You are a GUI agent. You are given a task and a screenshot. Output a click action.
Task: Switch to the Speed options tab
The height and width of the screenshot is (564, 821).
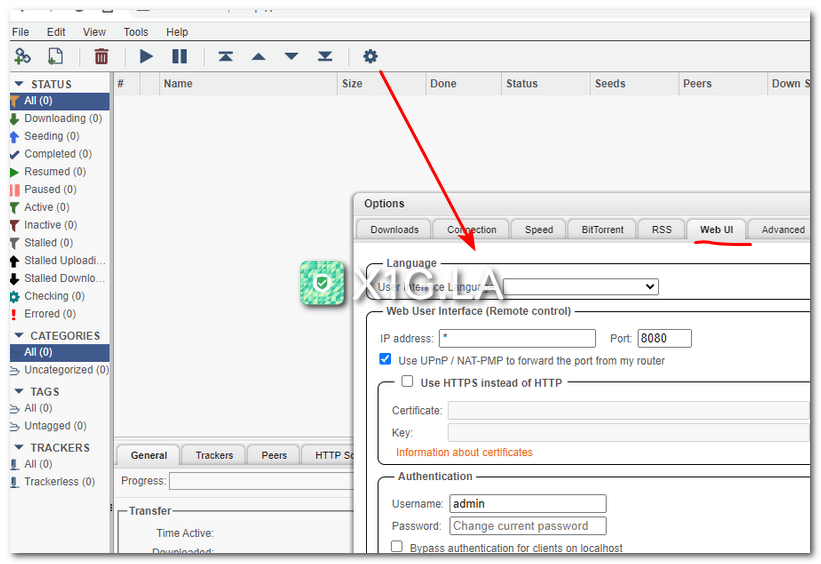pos(539,230)
